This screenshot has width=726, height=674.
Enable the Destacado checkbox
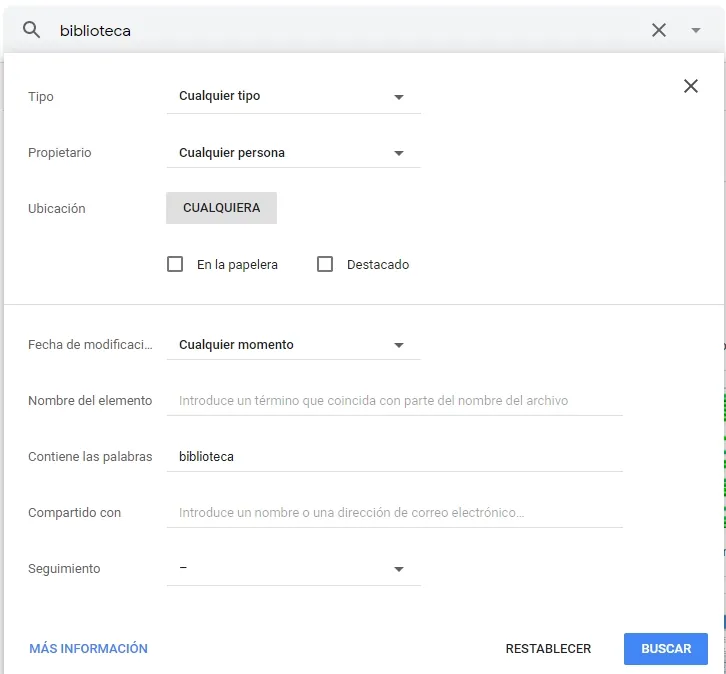(x=325, y=264)
